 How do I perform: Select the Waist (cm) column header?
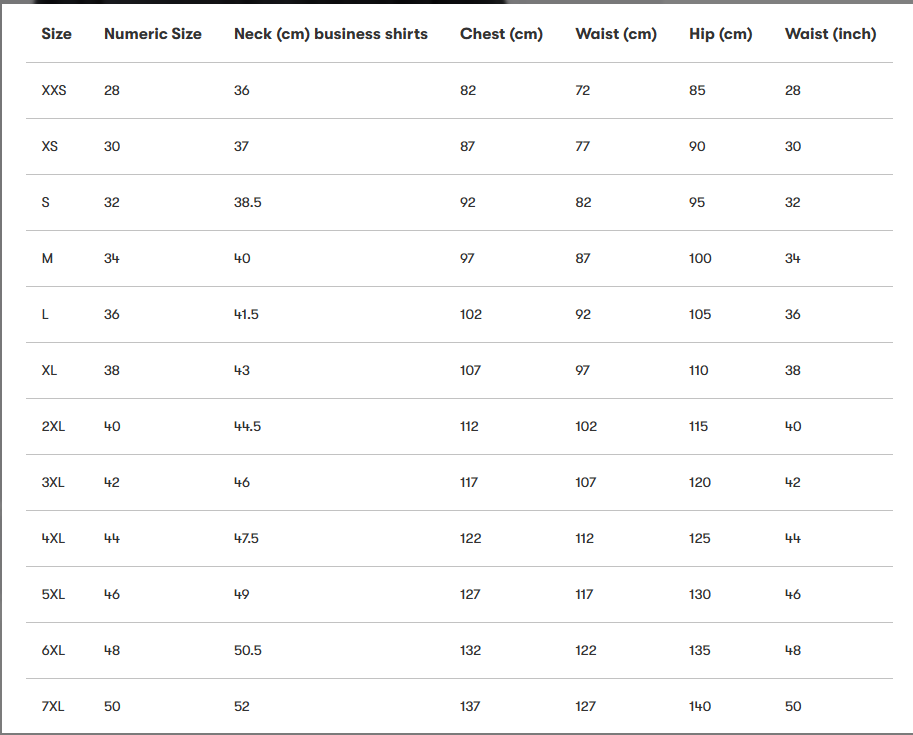(616, 34)
